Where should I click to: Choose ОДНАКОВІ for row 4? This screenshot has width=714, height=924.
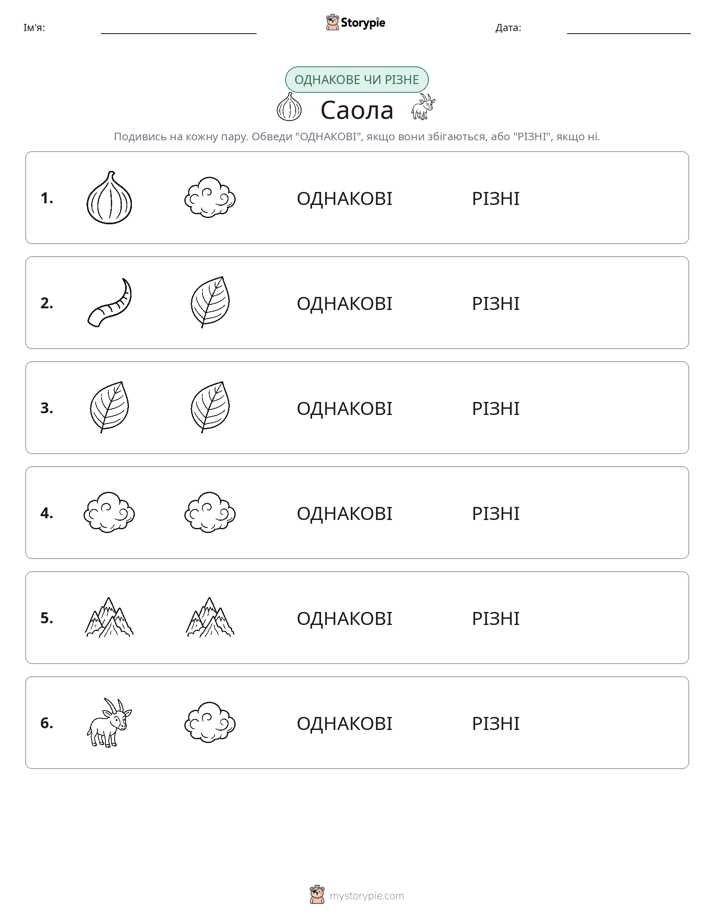[x=344, y=514]
